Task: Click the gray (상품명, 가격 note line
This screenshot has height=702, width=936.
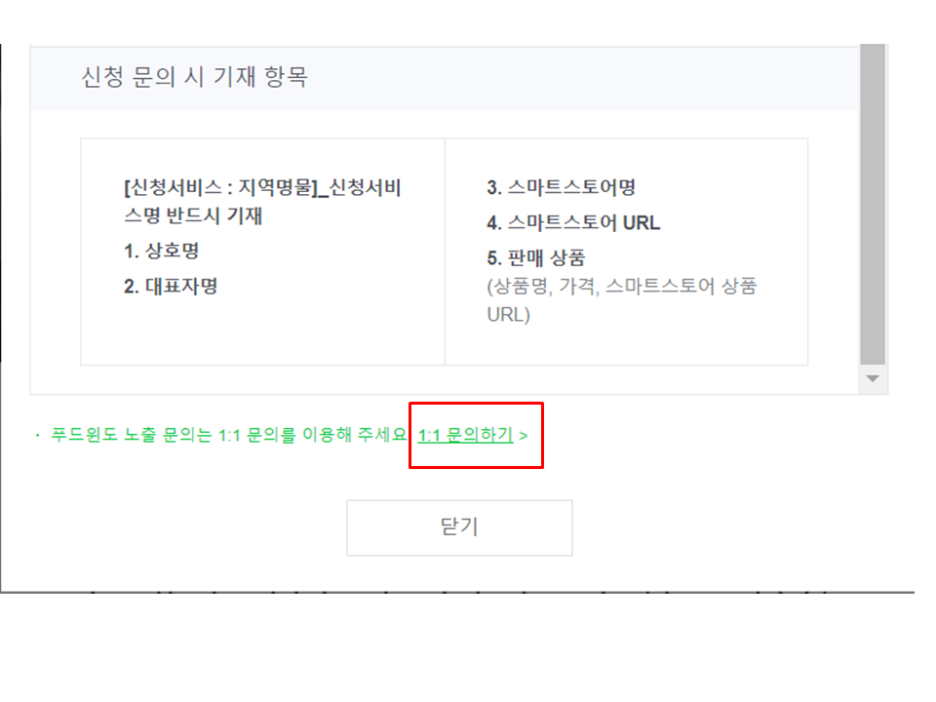Action: pyautogui.click(x=622, y=286)
